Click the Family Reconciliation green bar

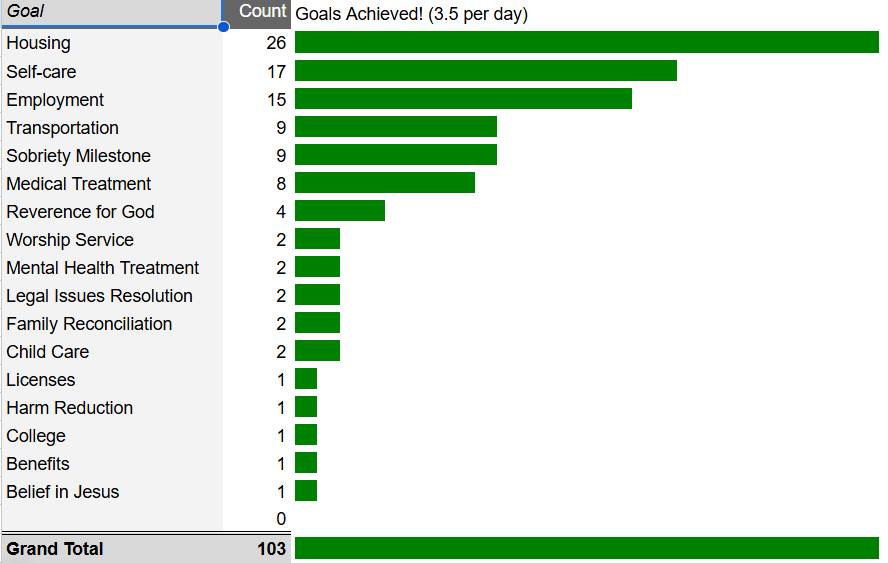(317, 323)
